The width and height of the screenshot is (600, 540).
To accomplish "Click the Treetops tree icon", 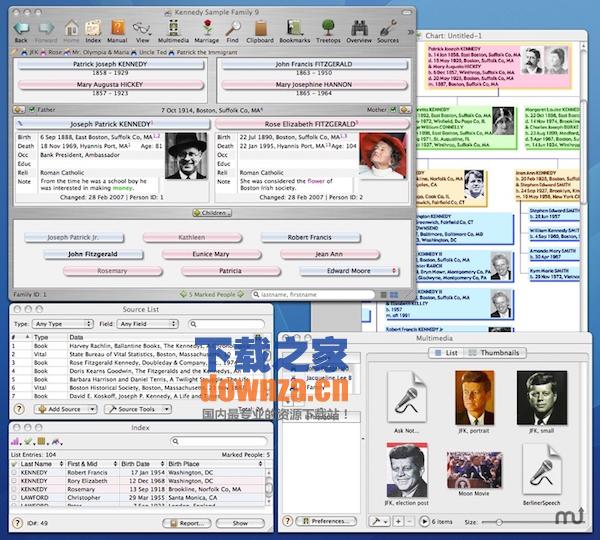I will tap(327, 29).
